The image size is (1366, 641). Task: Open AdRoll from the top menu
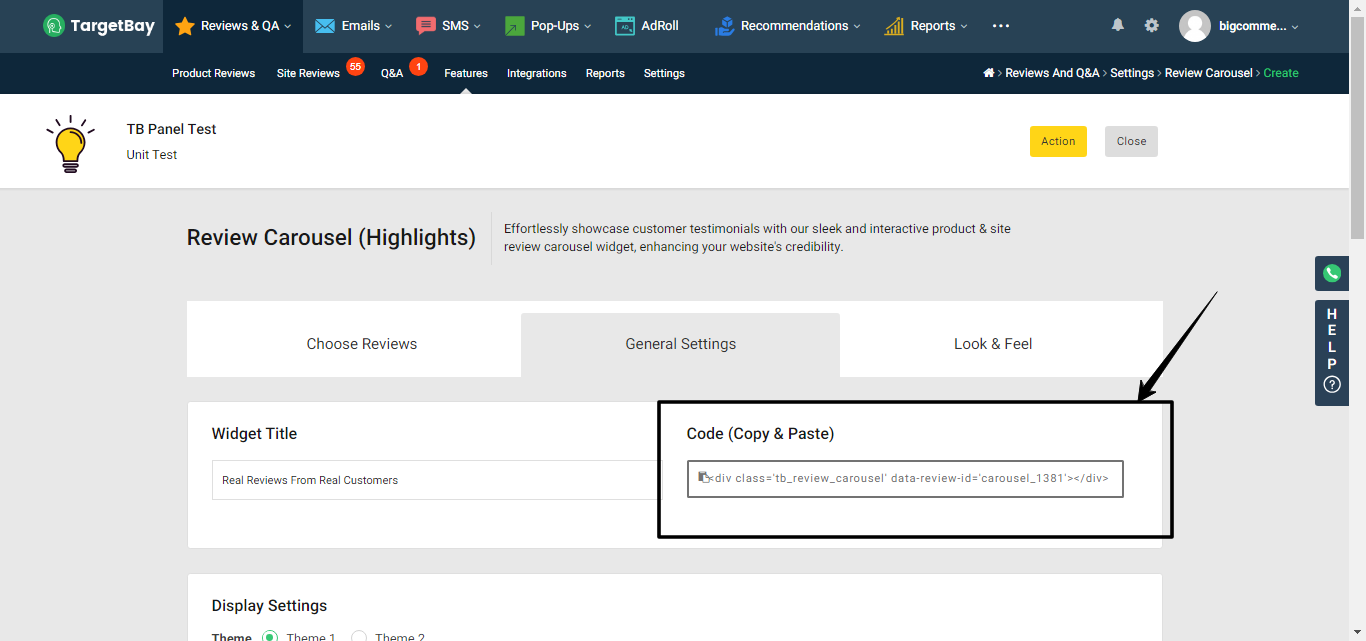(660, 26)
